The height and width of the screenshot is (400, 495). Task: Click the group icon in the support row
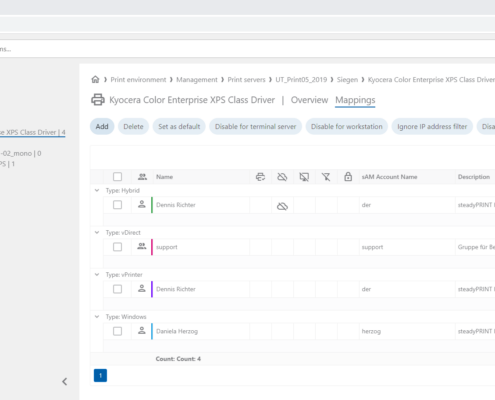click(x=142, y=247)
